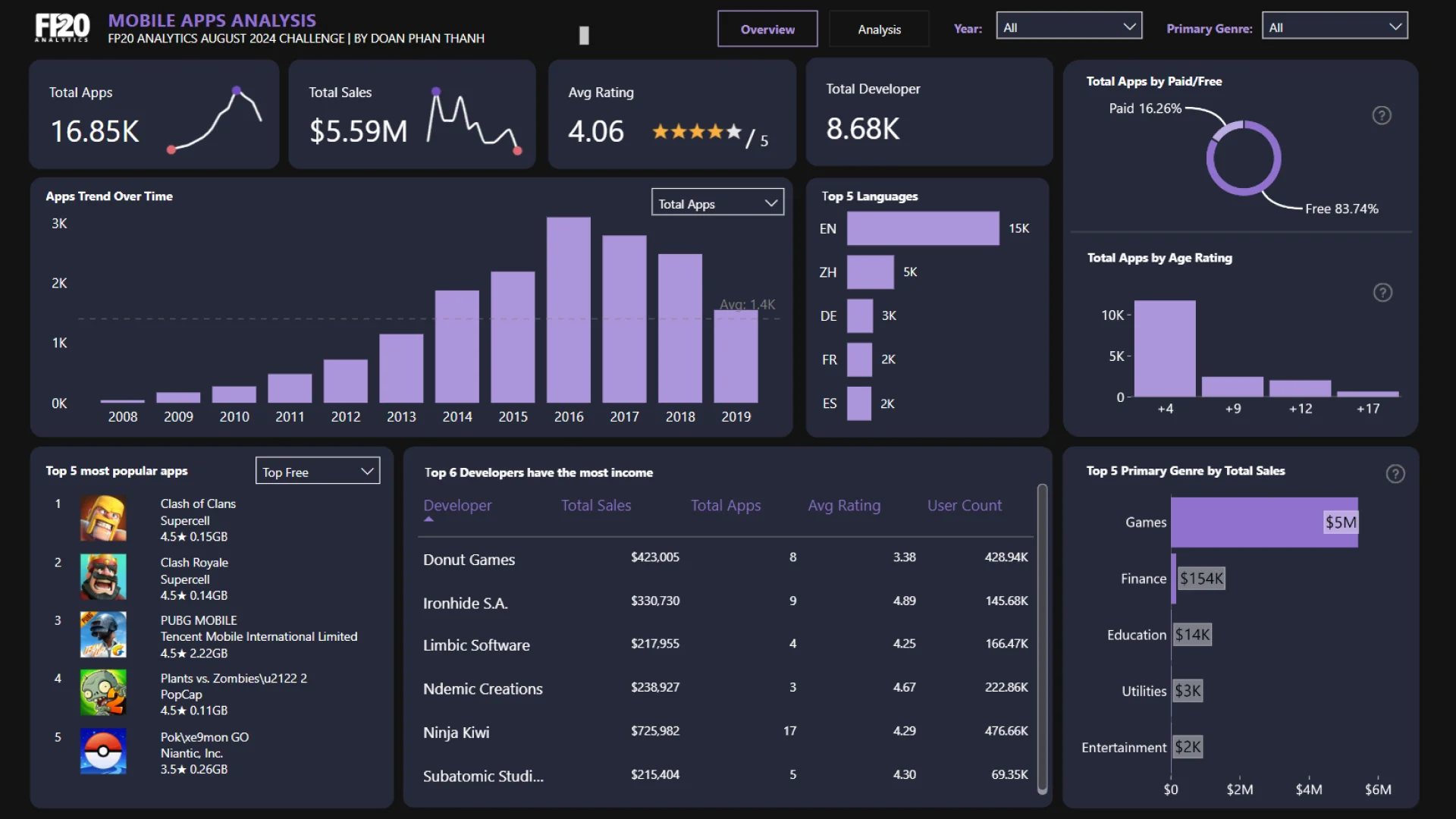Viewport: 1456px width, 819px height.
Task: Click the Free 83.74% label
Action: [x=1341, y=209]
